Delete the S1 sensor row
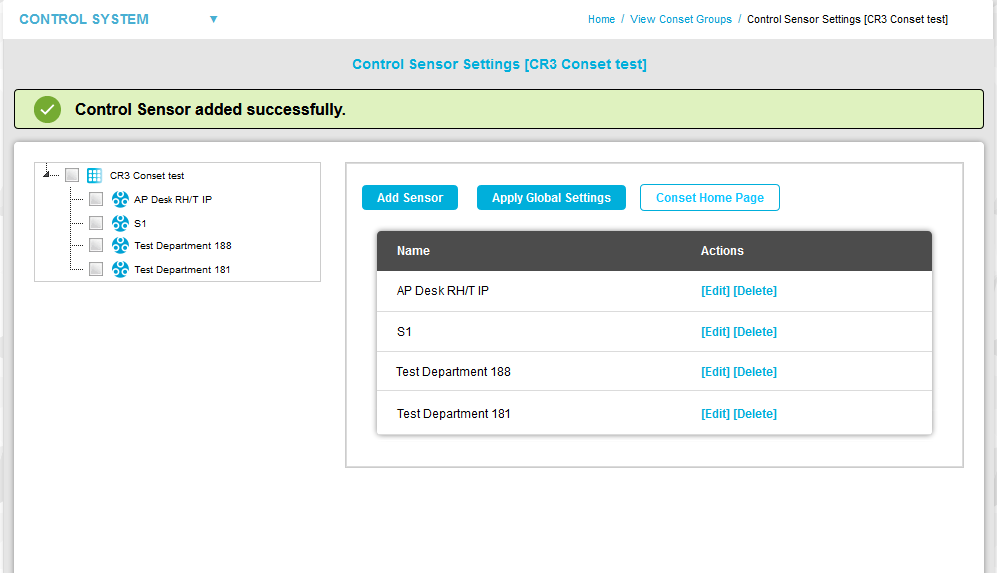The width and height of the screenshot is (997, 573). pos(755,332)
